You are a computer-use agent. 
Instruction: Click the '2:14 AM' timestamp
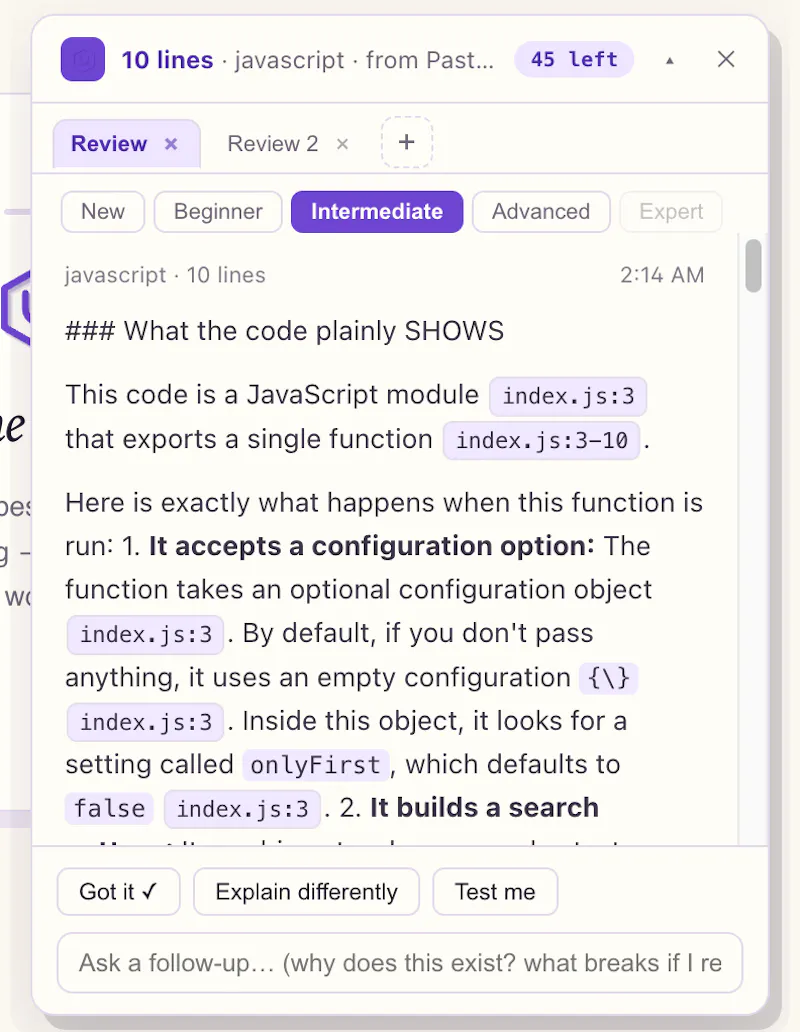pos(662,274)
